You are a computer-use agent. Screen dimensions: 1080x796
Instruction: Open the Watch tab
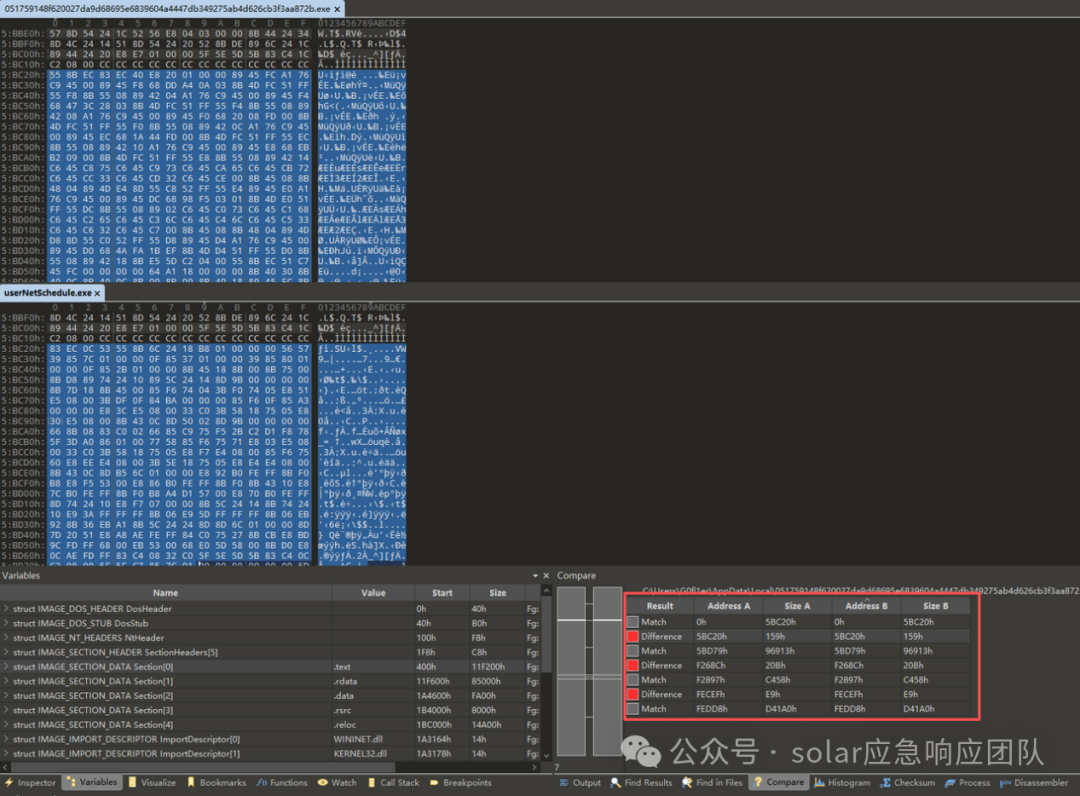point(337,782)
